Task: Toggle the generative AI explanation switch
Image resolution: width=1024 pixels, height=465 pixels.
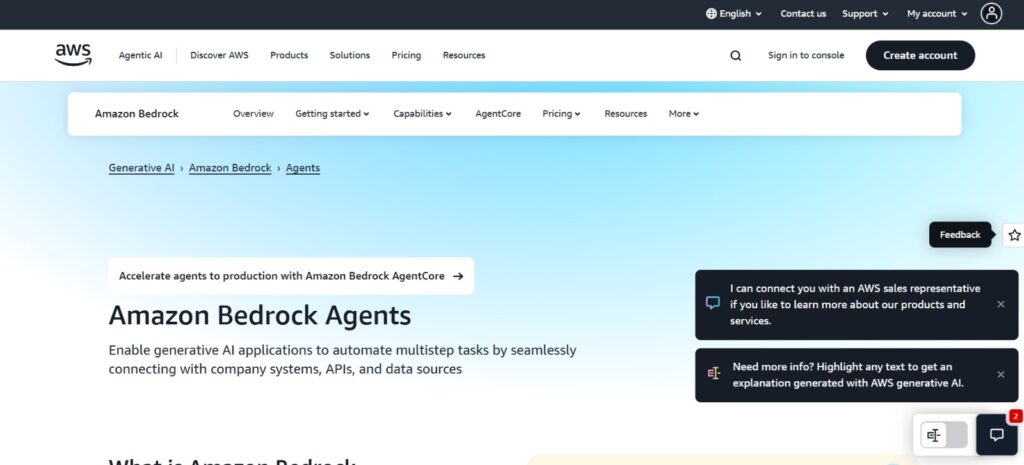Action: pyautogui.click(x=944, y=435)
